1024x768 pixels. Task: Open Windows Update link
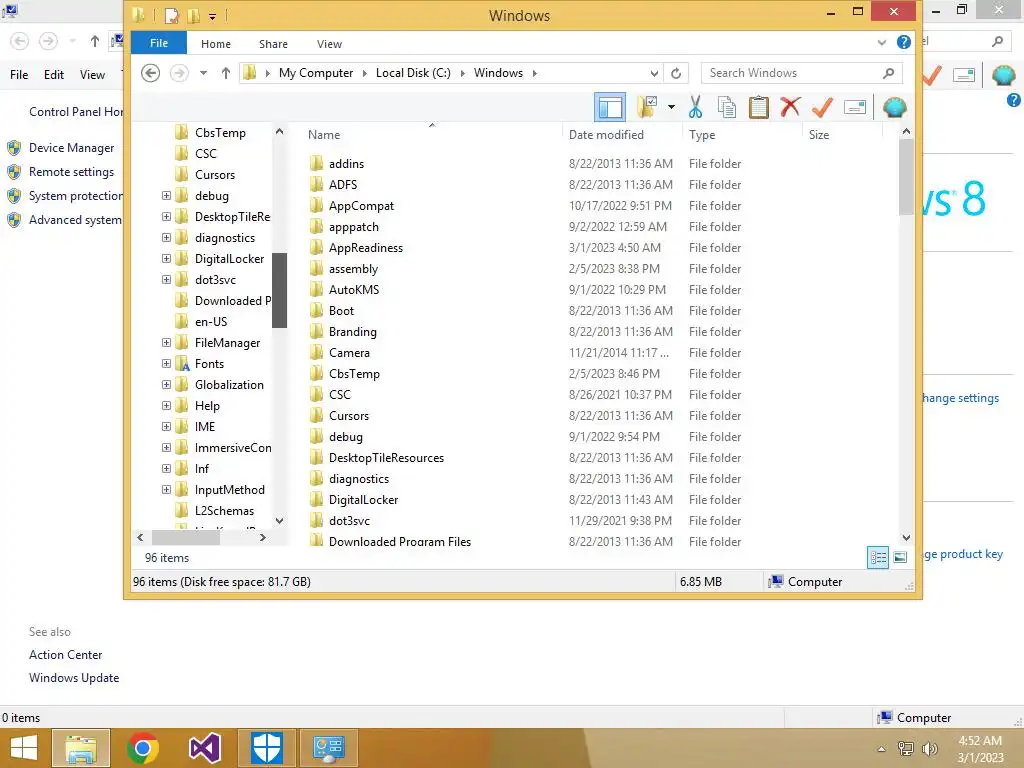pyautogui.click(x=74, y=678)
